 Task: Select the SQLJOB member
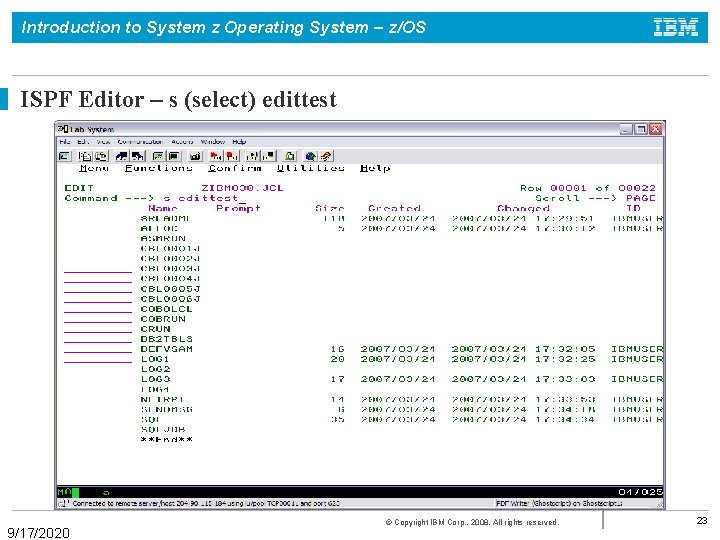click(163, 429)
